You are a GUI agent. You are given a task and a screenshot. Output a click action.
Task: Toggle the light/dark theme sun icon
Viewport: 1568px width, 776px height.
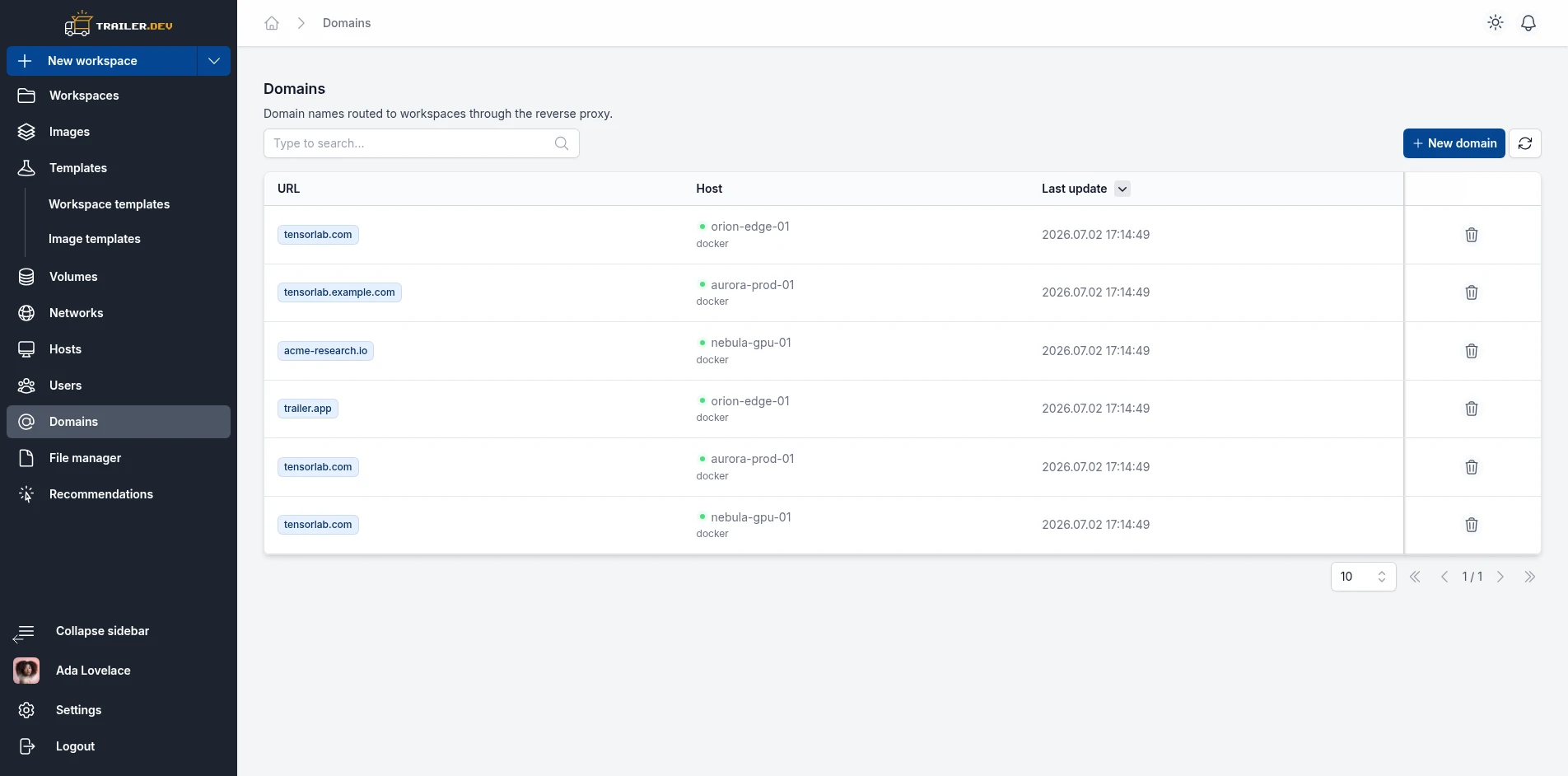1496,23
